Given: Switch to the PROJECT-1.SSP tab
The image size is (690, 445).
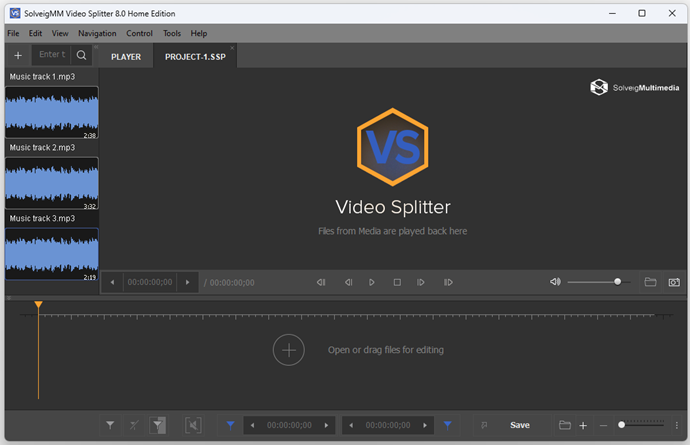Looking at the screenshot, I should pos(195,57).
